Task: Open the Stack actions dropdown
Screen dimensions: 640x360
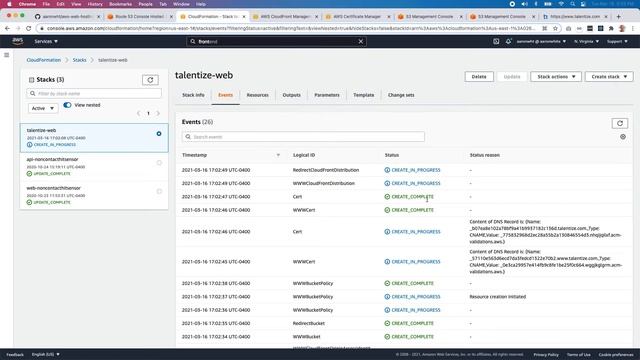Action: pyautogui.click(x=556, y=77)
